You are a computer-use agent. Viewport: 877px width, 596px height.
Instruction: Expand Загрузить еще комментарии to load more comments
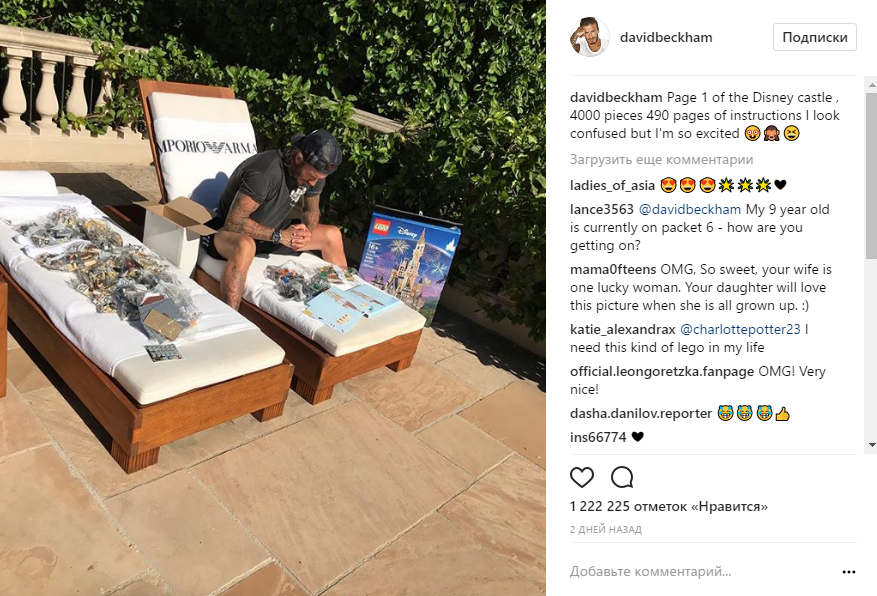[661, 159]
